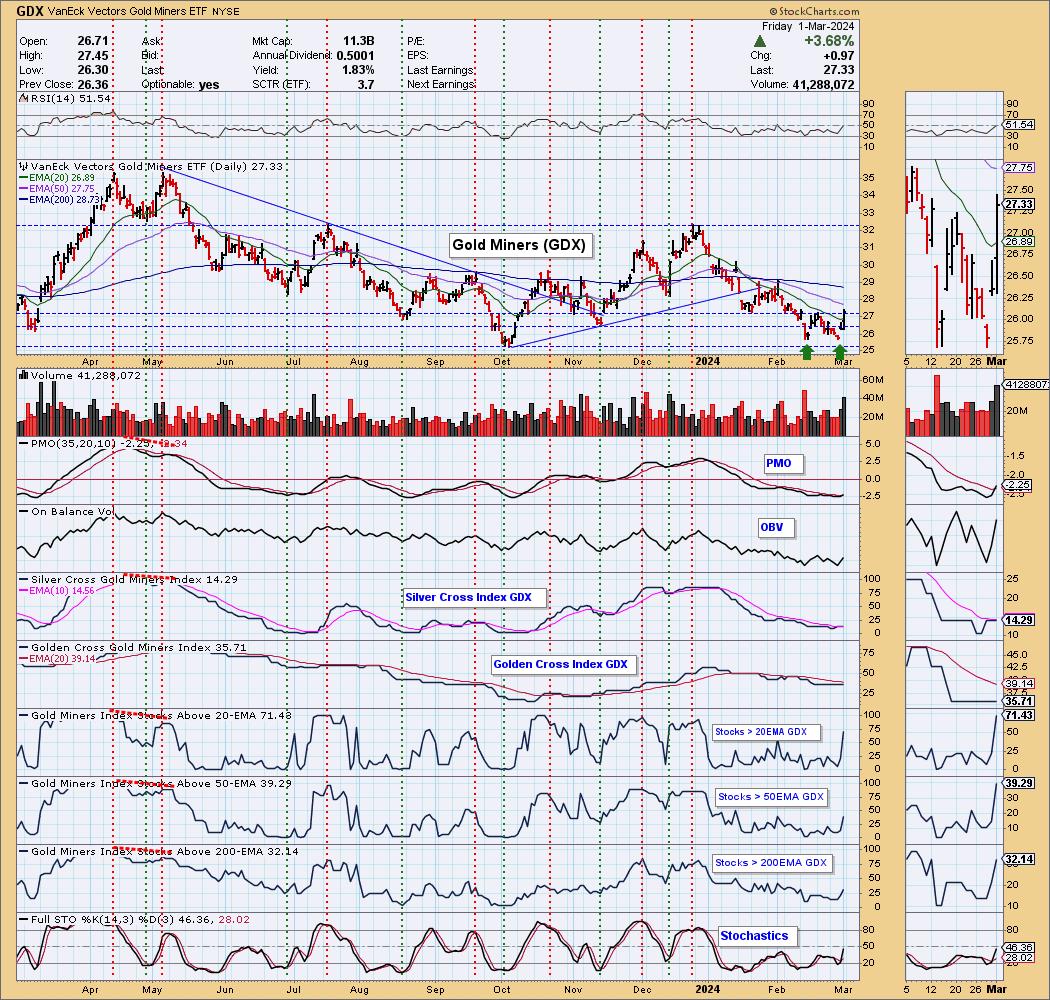Click the PMO(35,20,10) panel title
This screenshot has width=1050, height=1000.
(x=102, y=443)
